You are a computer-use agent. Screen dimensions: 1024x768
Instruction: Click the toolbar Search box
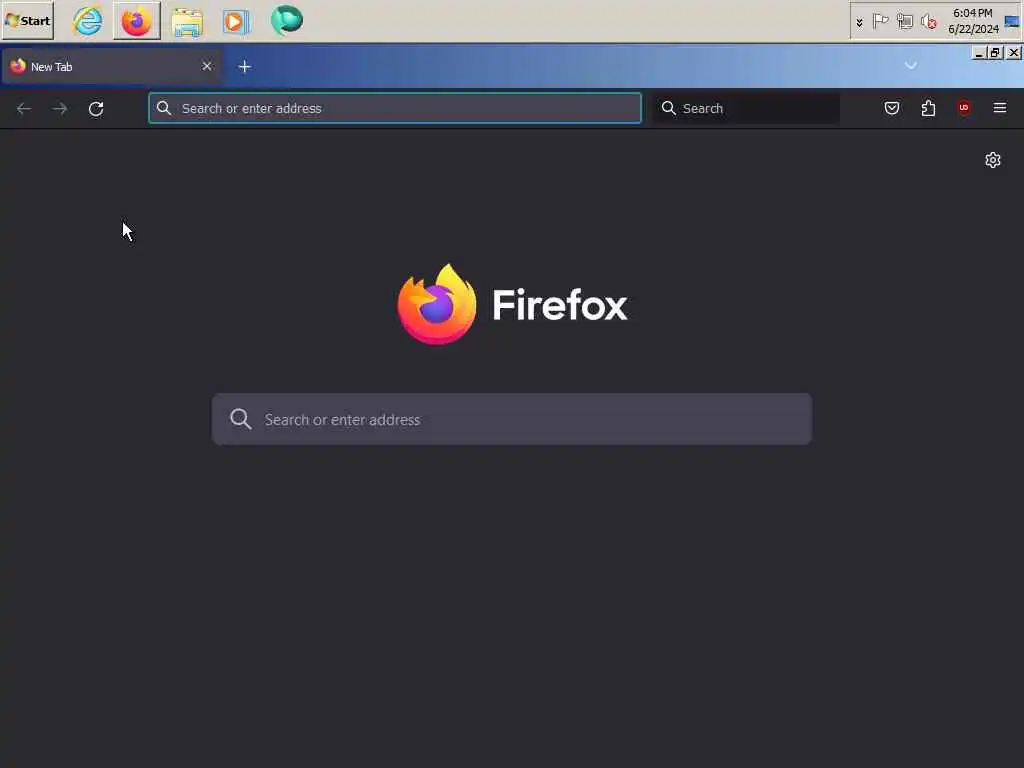point(746,108)
